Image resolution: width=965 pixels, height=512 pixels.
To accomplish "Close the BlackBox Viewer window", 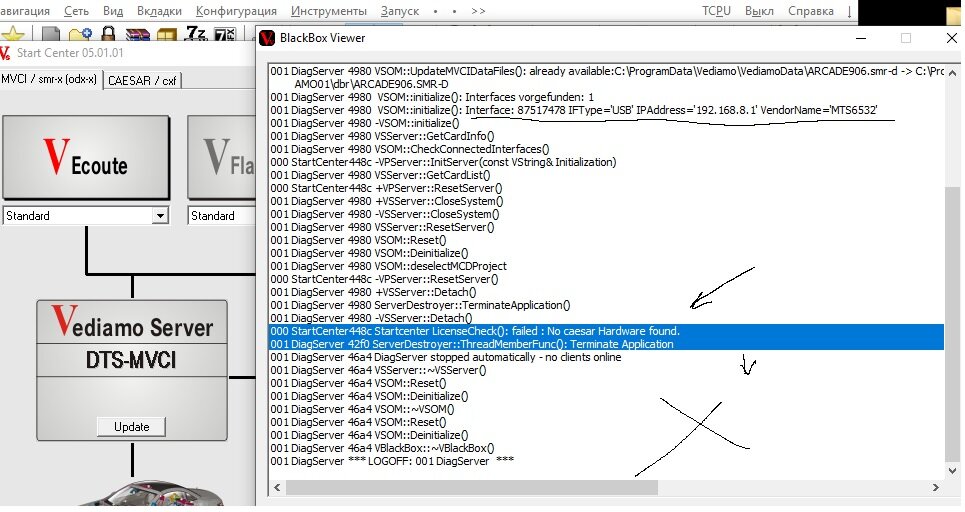I will click(x=951, y=38).
